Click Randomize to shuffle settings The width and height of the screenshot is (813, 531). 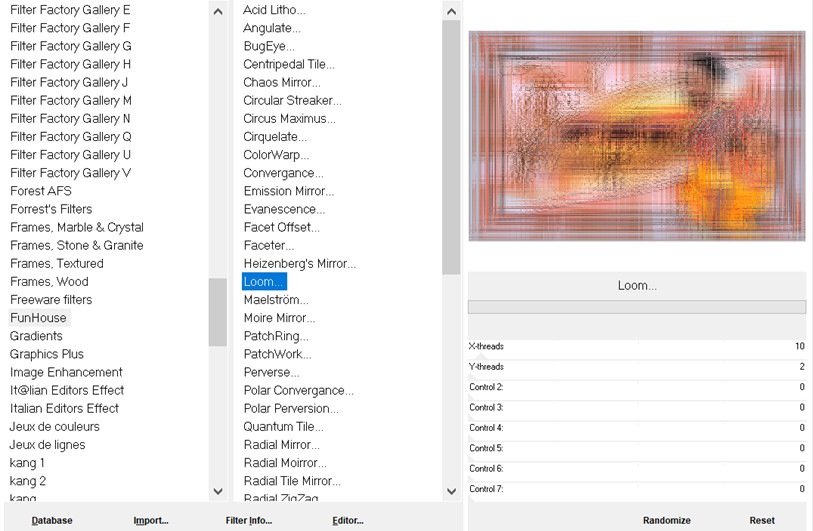point(666,520)
